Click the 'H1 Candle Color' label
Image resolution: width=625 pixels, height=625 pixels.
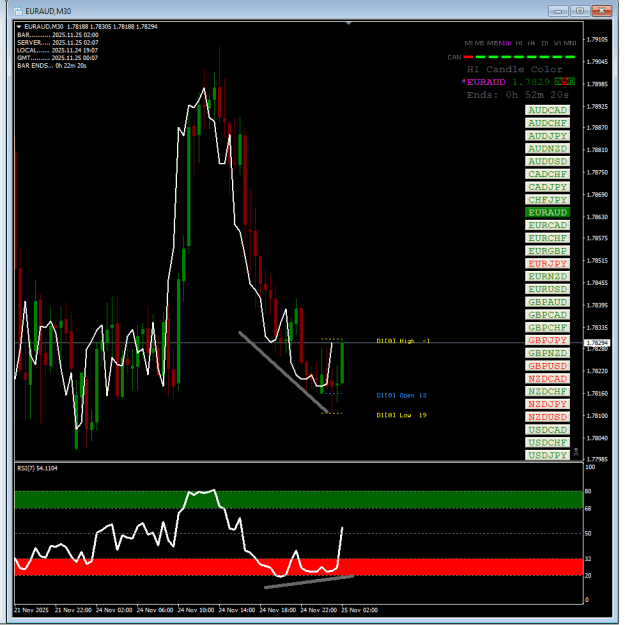(x=515, y=69)
